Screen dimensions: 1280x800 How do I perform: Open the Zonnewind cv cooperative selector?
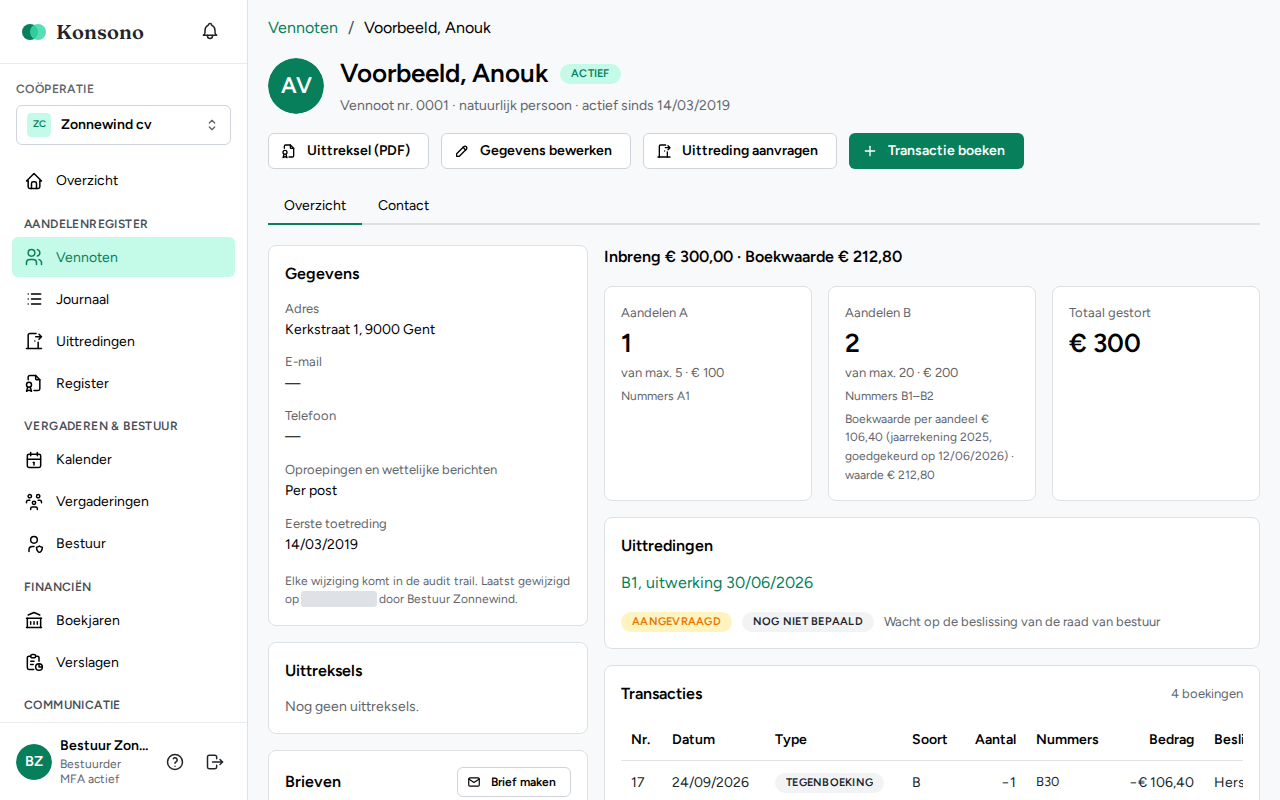click(123, 125)
